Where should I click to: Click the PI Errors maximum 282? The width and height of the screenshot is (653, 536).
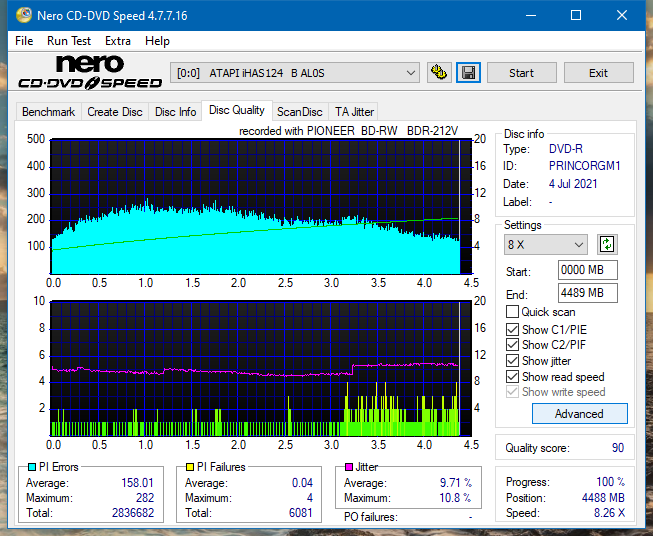(145, 498)
